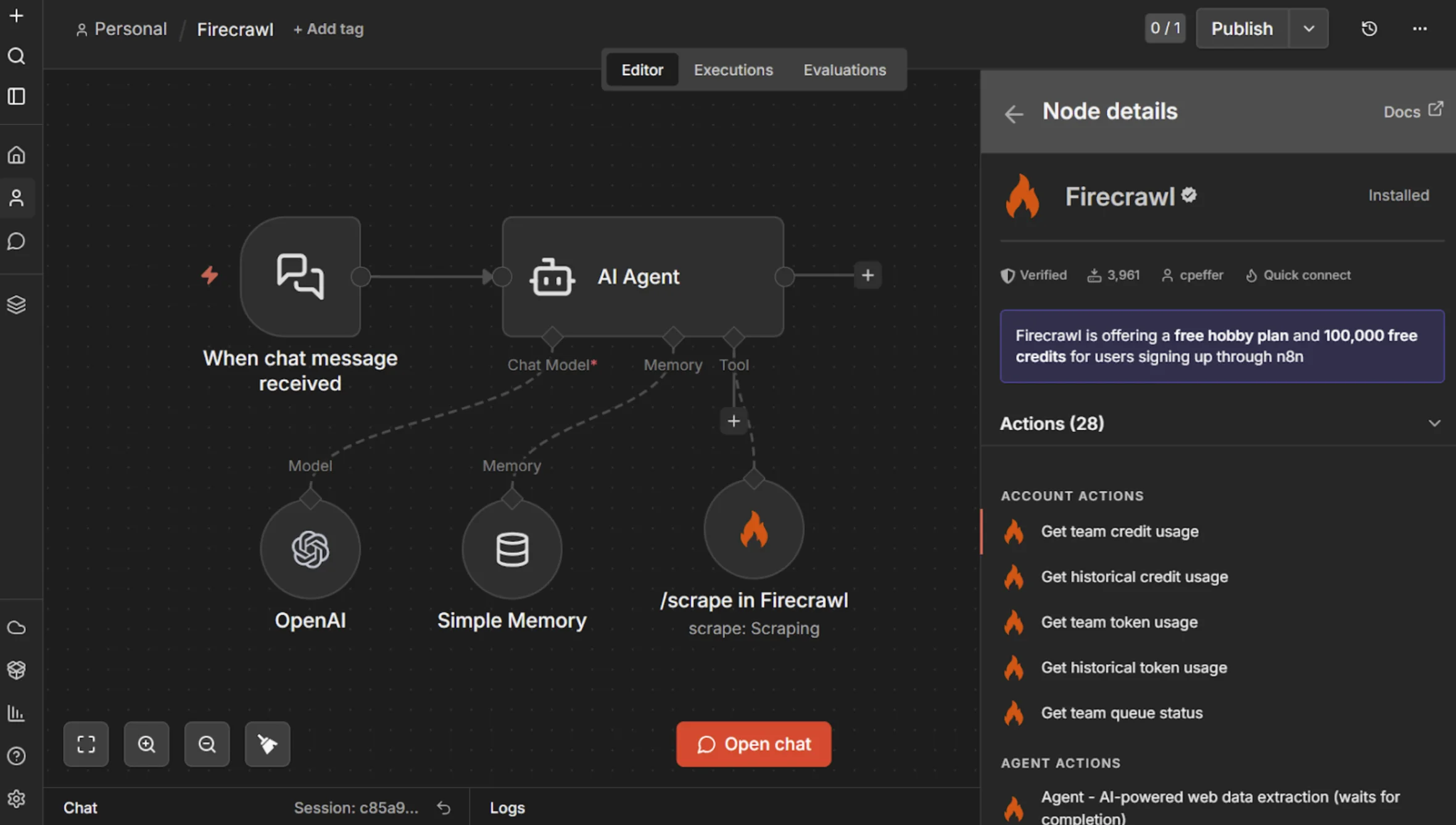
Task: Zoom in on the workflow canvas
Action: (146, 744)
